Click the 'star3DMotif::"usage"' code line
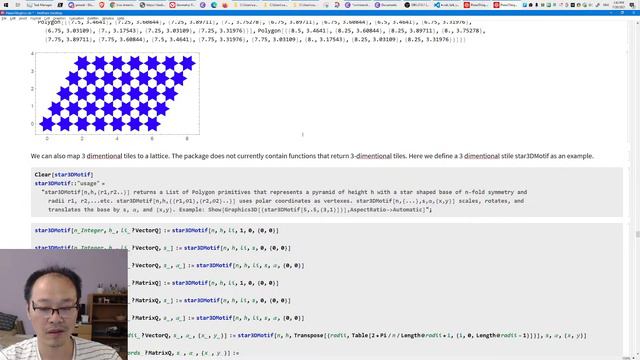The height and width of the screenshot is (360, 640). pyautogui.click(x=69, y=183)
